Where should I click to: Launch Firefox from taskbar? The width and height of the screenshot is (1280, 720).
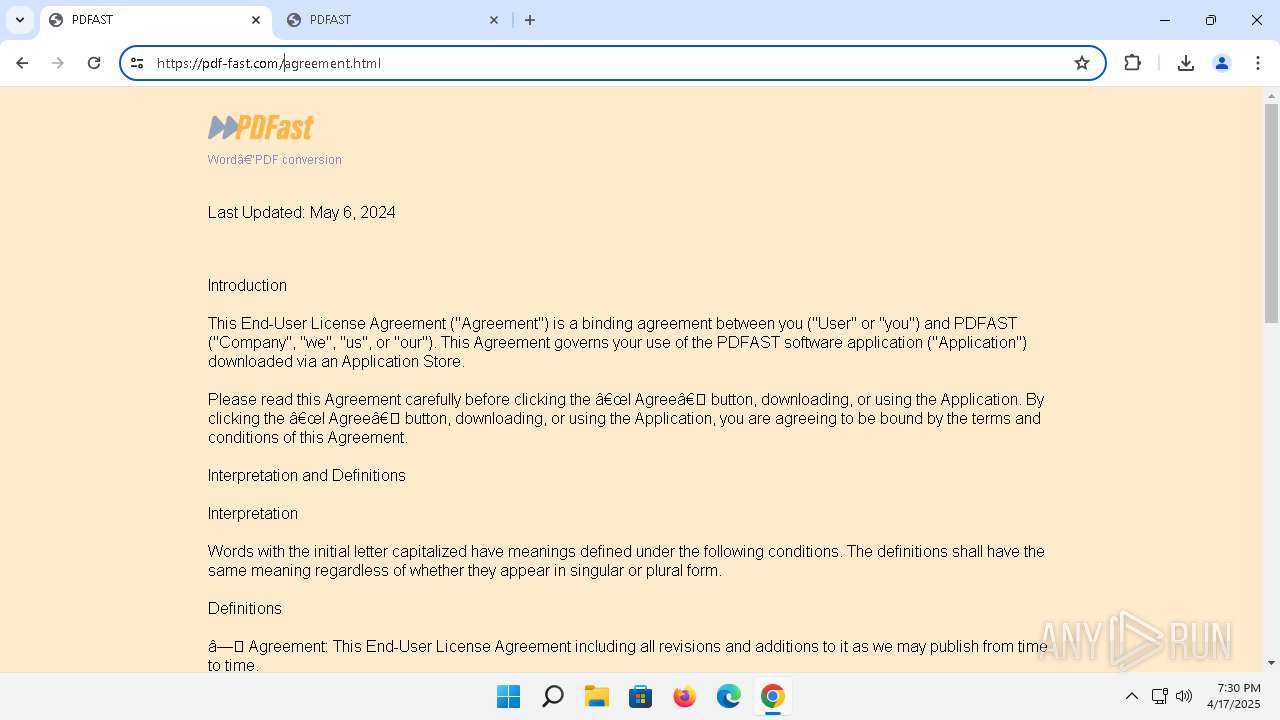click(x=684, y=696)
